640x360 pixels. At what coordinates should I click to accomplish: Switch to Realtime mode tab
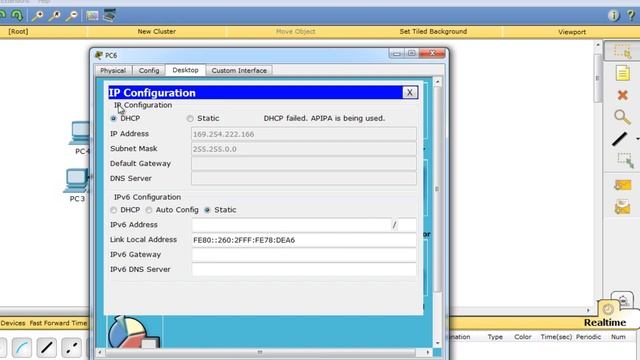(604, 322)
